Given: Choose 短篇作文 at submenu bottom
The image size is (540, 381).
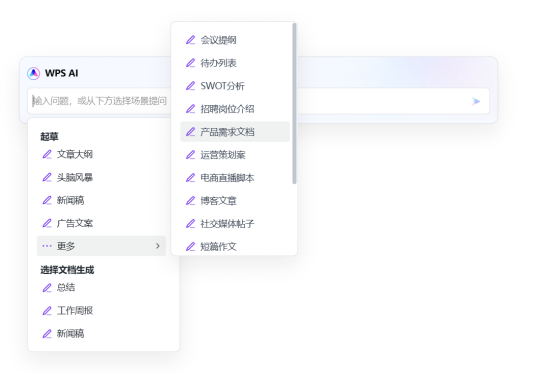Looking at the screenshot, I should click(235, 246).
